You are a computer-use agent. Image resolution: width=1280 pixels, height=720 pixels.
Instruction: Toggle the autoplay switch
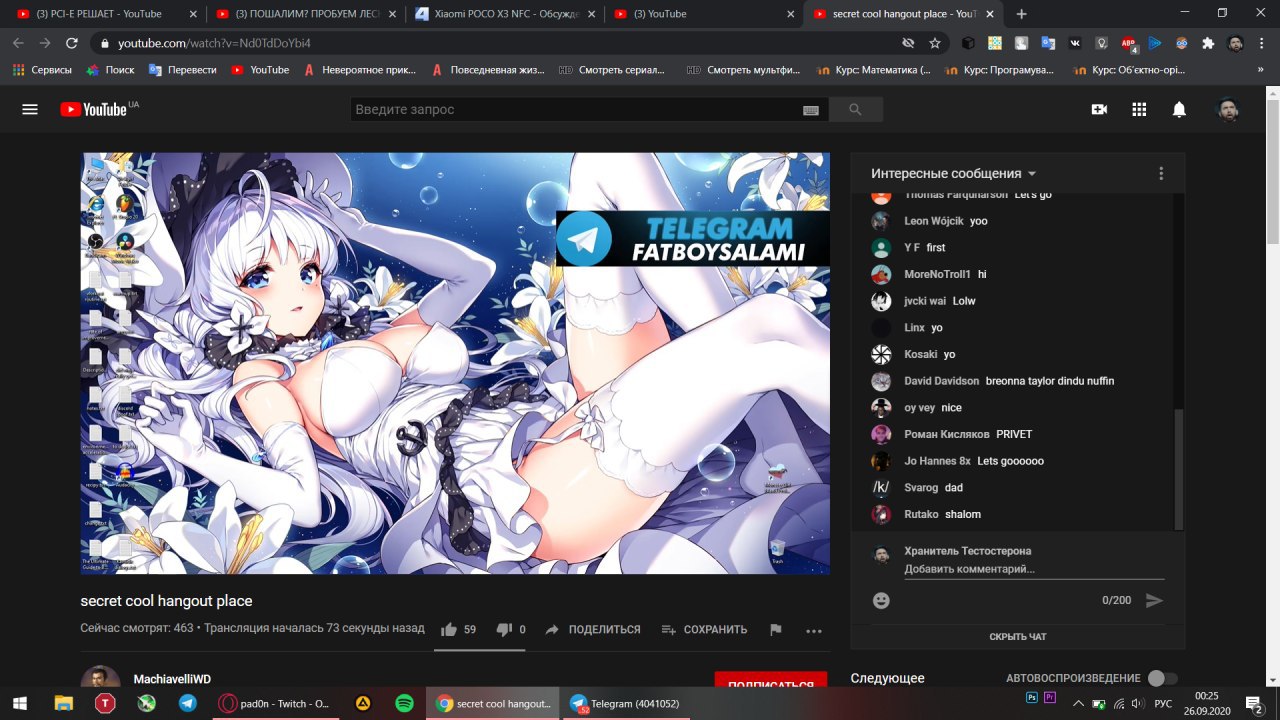click(1162, 678)
